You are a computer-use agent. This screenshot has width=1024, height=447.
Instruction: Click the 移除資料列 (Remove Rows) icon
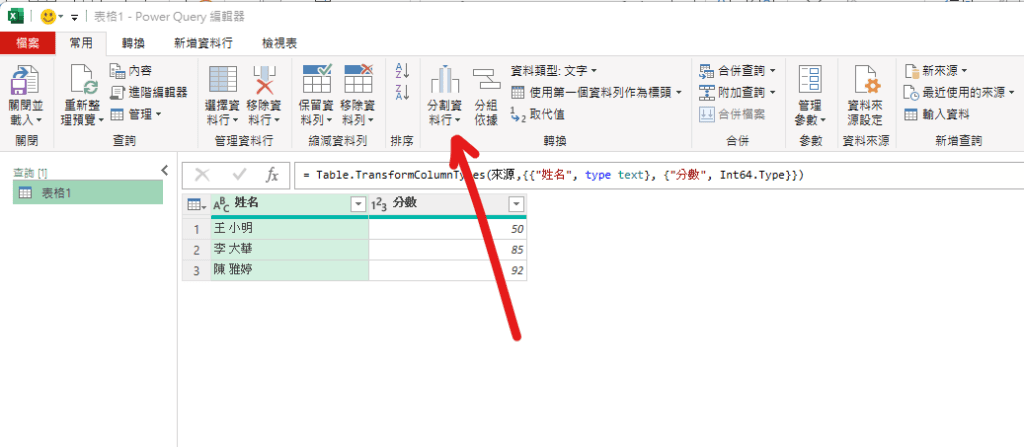357,80
